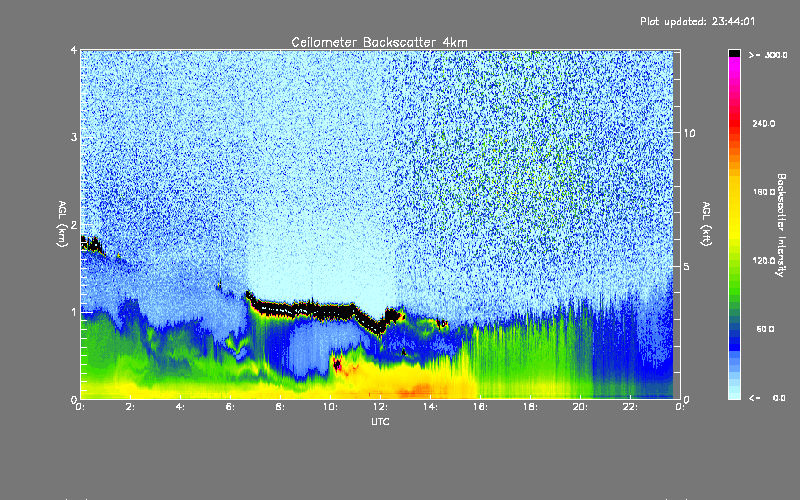800x500 pixels.
Task: Select the '4:' hour tick on UTC axis
Action: [x=181, y=407]
